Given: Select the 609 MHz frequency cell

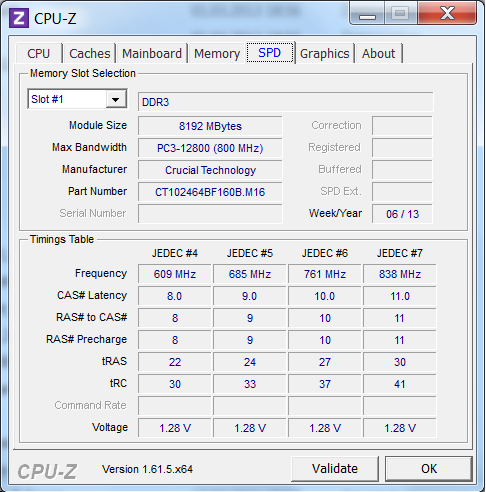Looking at the screenshot, I should [x=175, y=274].
